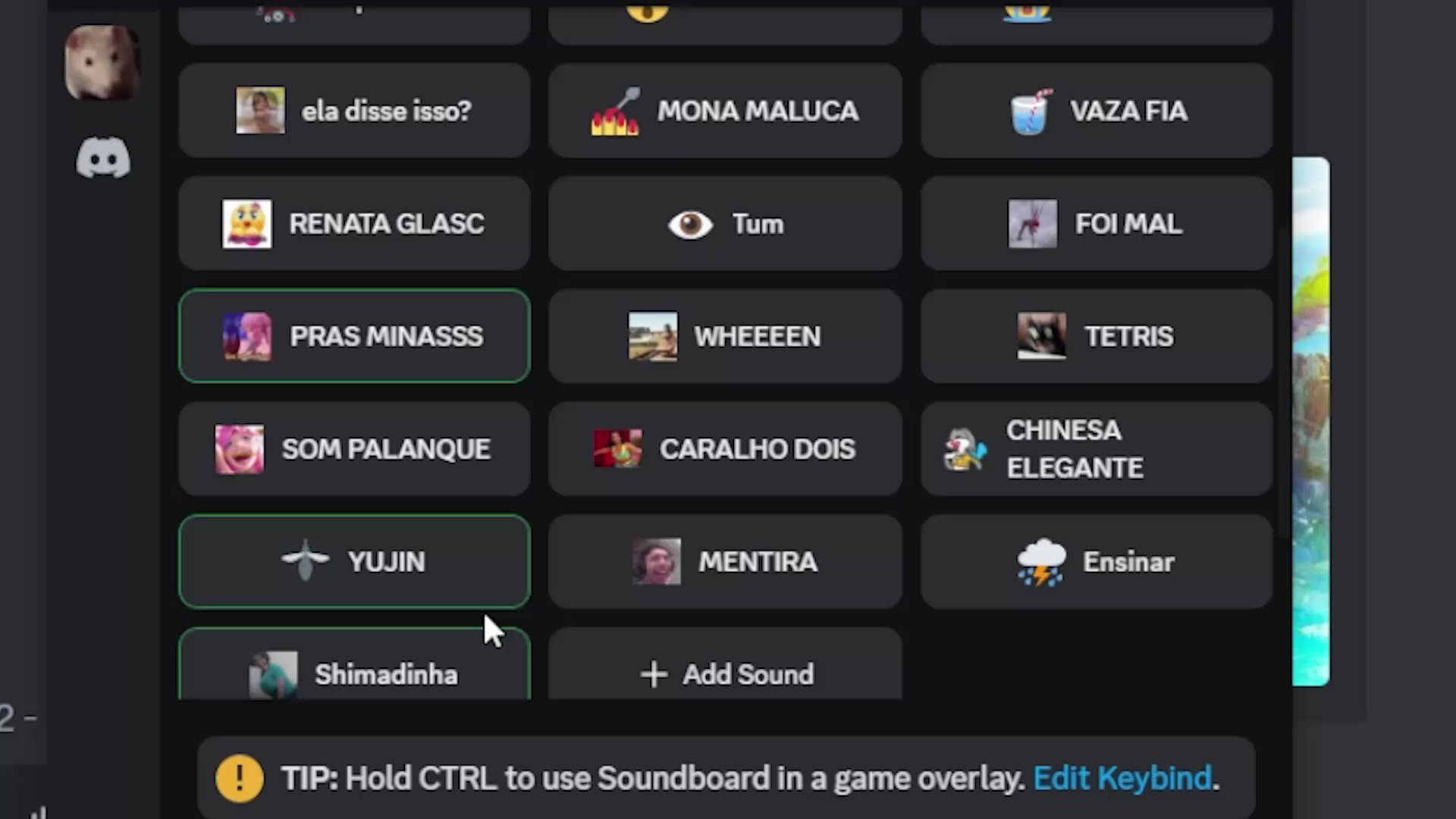Toggle the FOI MAL soundboard entry
The height and width of the screenshot is (819, 1456).
1097,223
